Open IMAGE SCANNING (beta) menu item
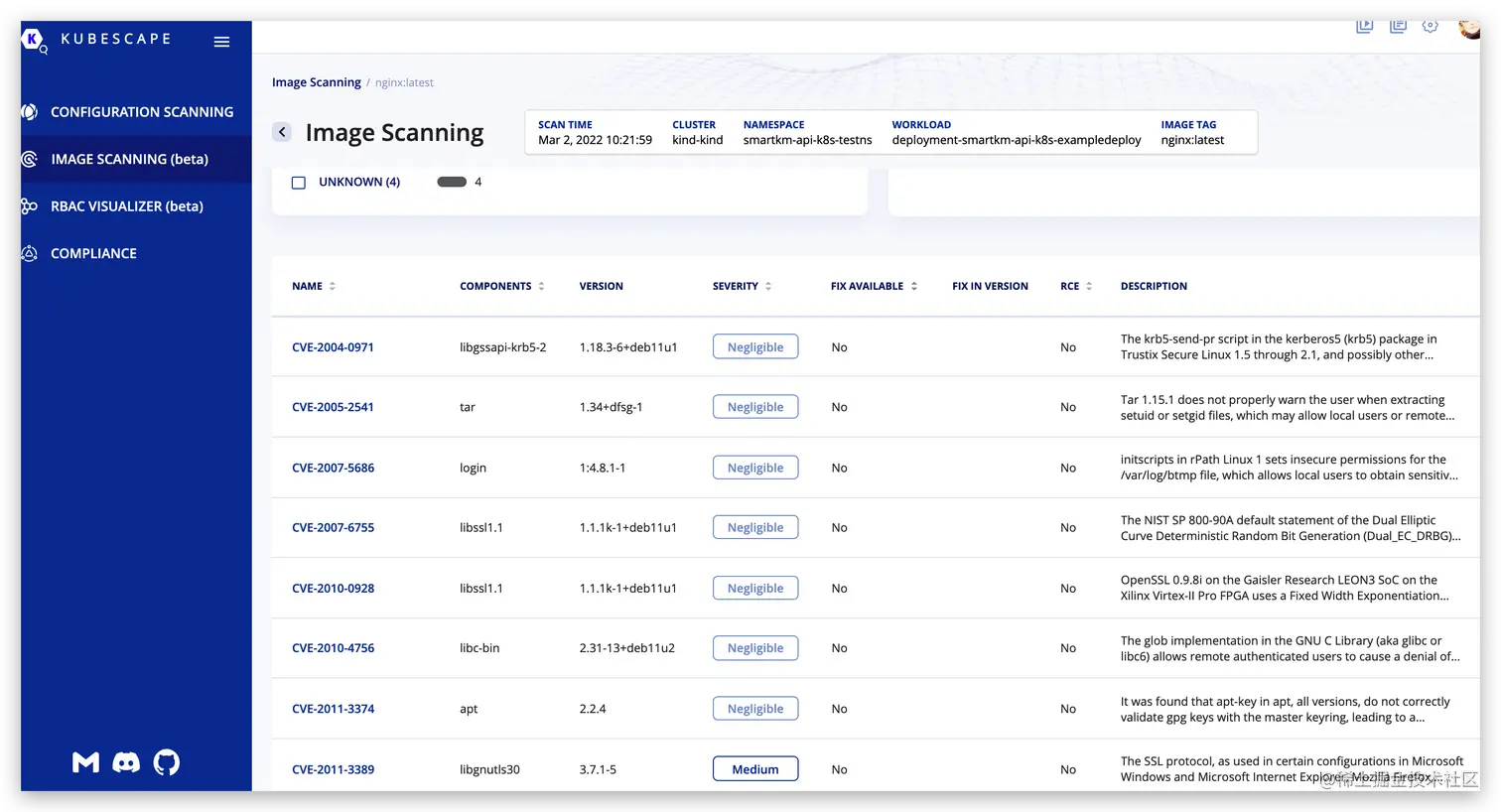This screenshot has width=1501, height=812. click(x=129, y=159)
